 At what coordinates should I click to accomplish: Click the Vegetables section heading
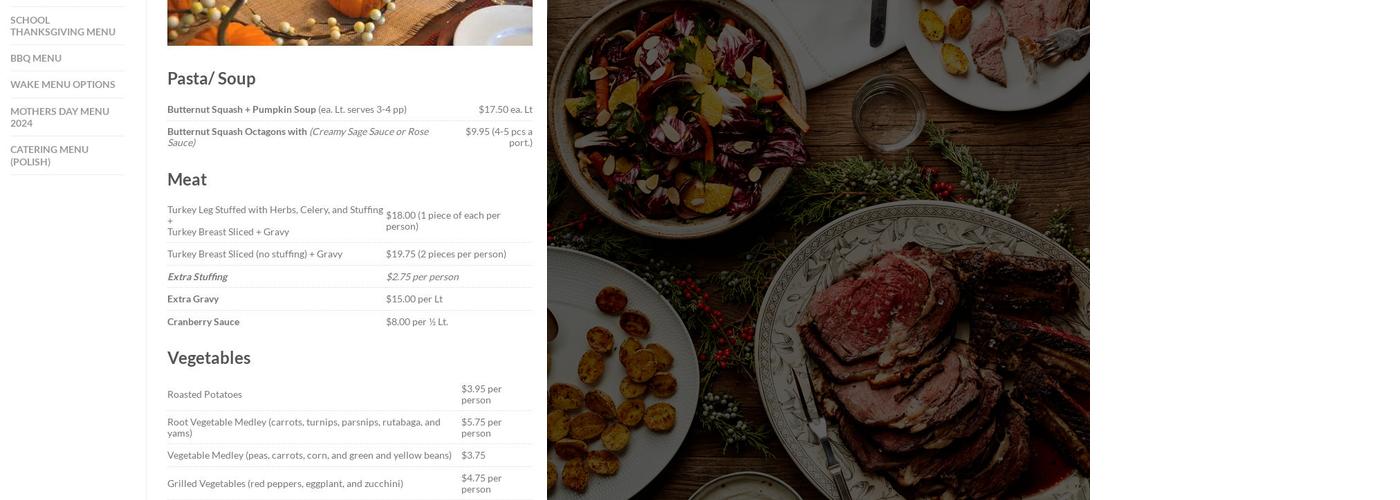(209, 357)
